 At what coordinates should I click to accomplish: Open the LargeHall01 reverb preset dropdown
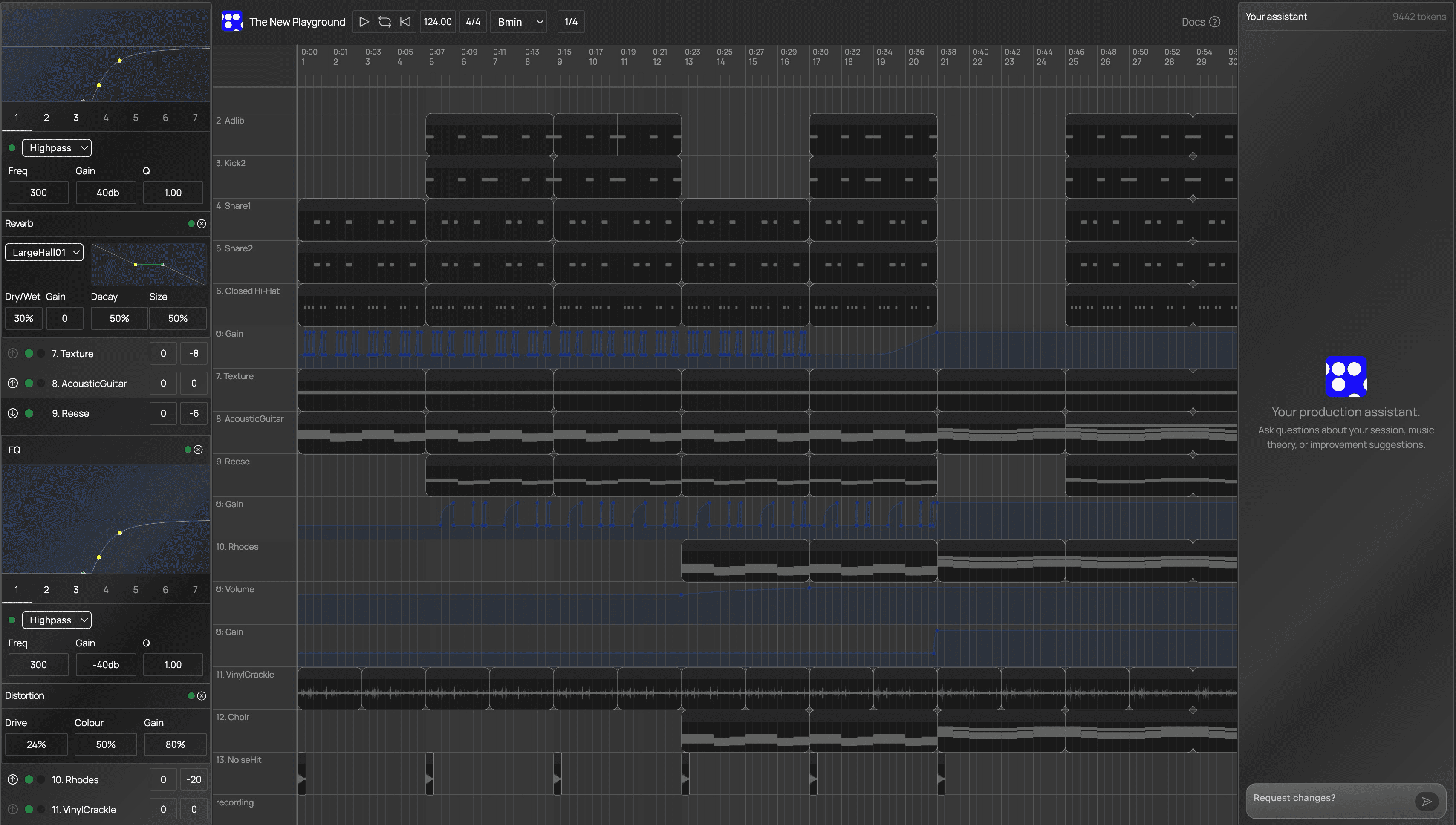tap(44, 252)
